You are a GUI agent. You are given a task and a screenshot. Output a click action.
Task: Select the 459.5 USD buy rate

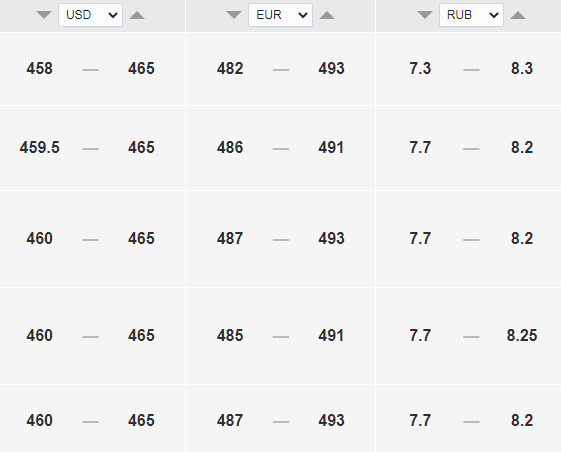point(39,147)
